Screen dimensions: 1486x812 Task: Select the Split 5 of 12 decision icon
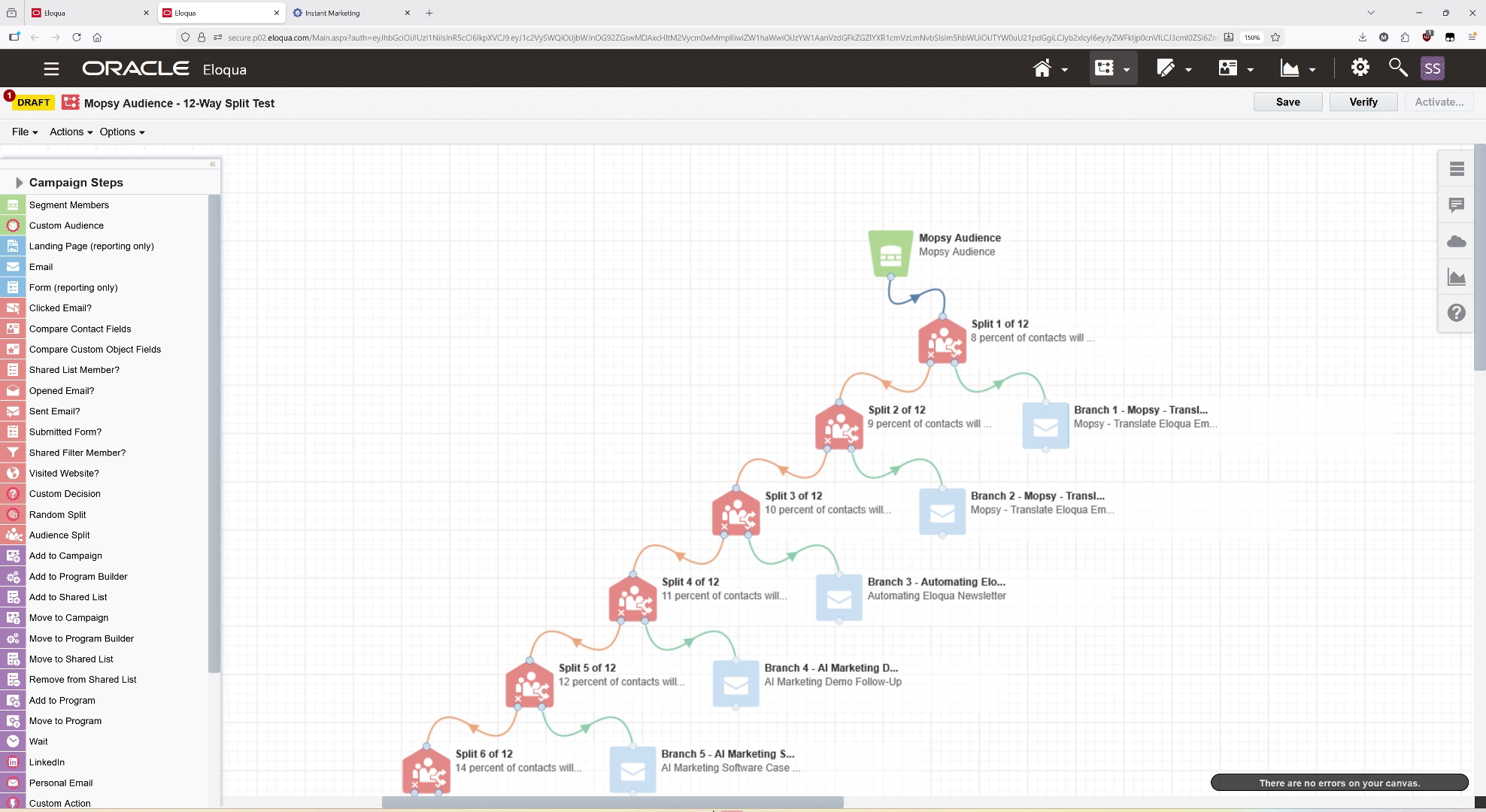click(530, 684)
